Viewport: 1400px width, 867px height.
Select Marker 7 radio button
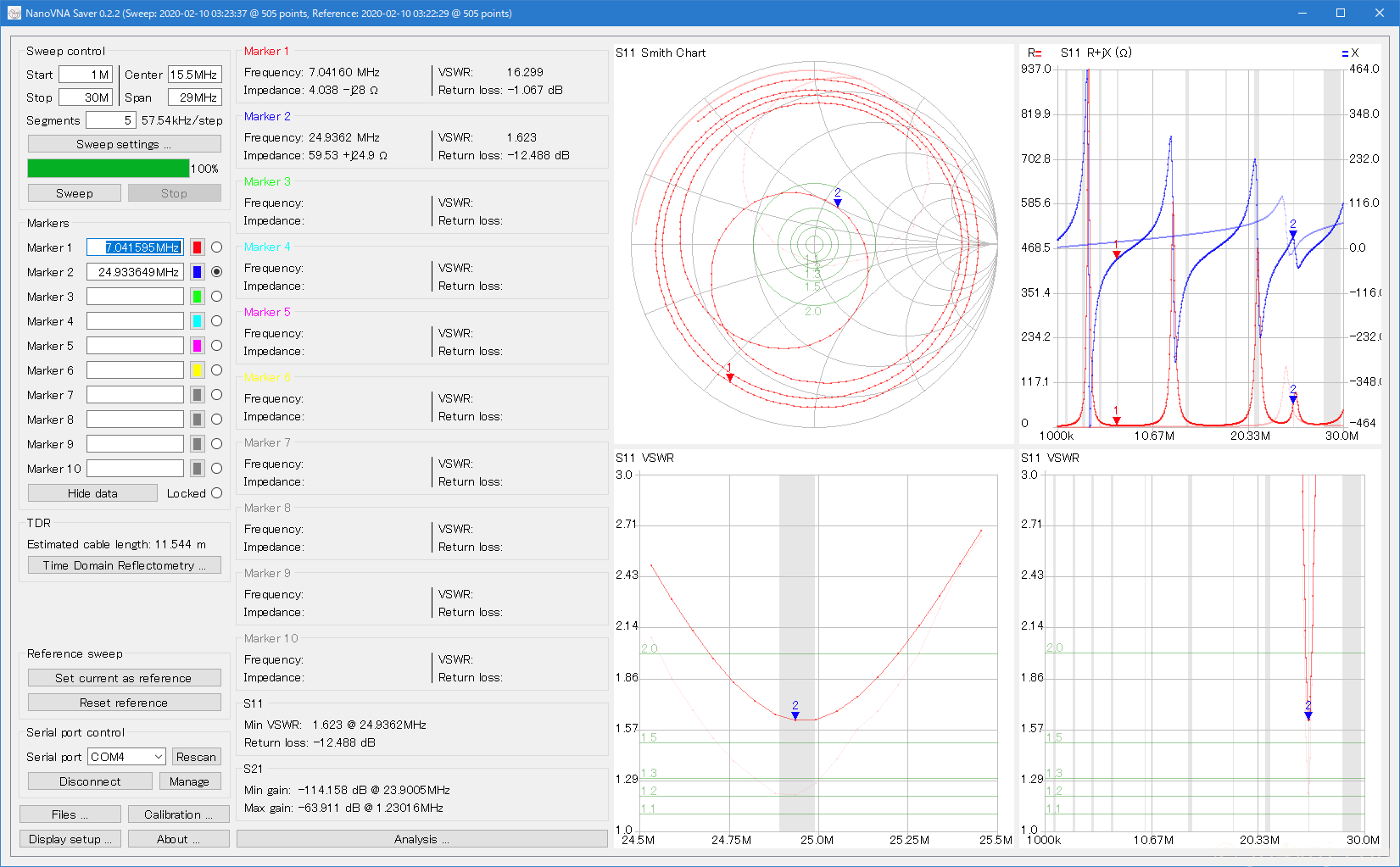pyautogui.click(x=216, y=395)
